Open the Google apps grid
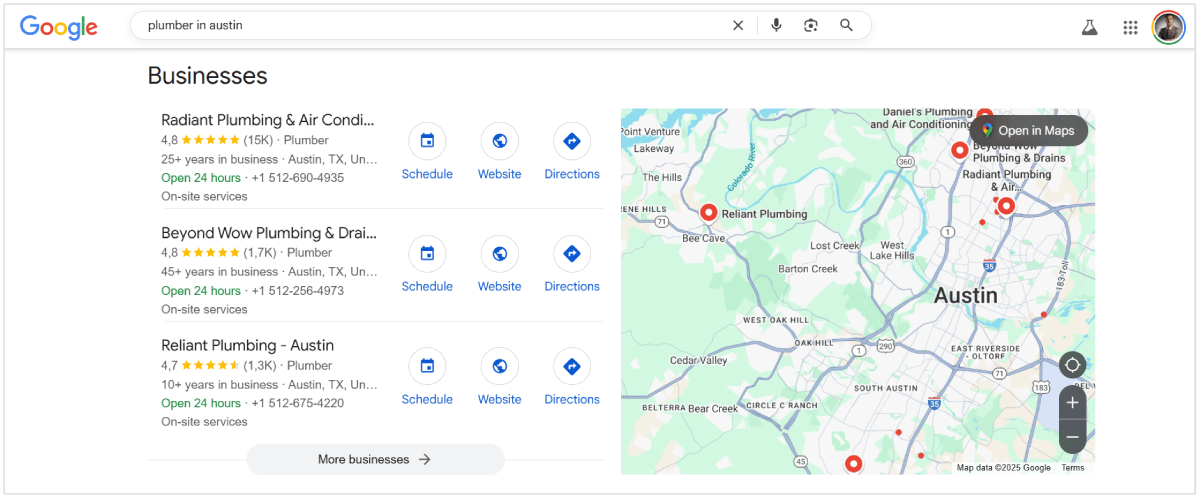1200x498 pixels. (x=1130, y=27)
